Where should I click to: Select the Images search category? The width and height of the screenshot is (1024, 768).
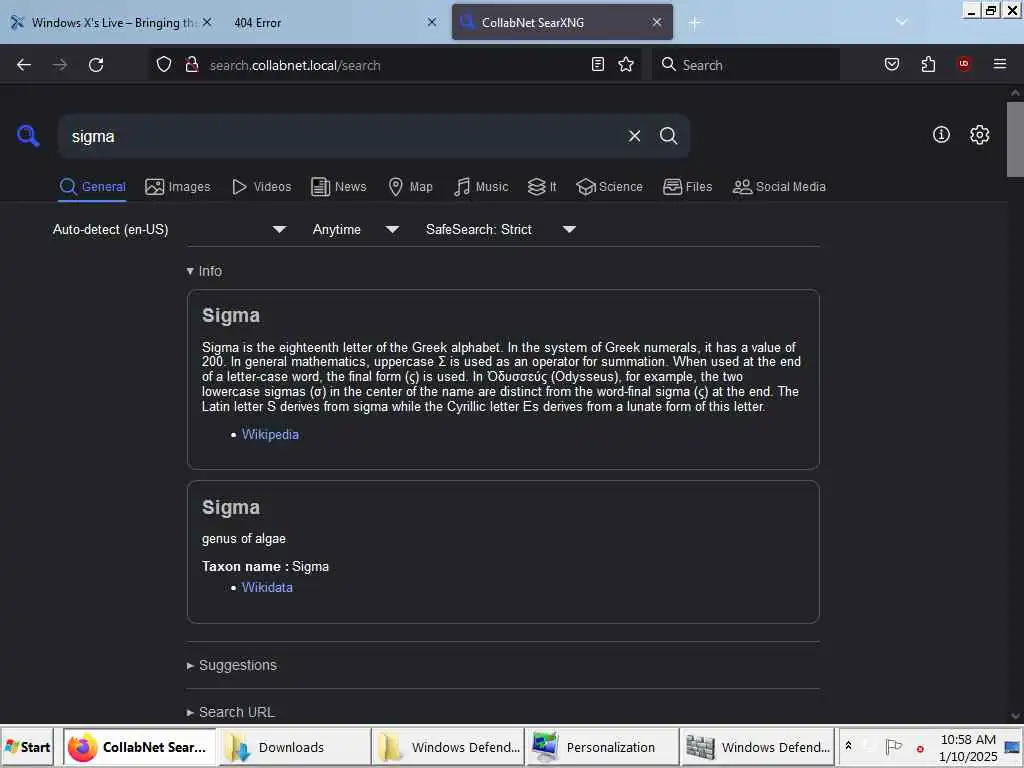tap(178, 187)
